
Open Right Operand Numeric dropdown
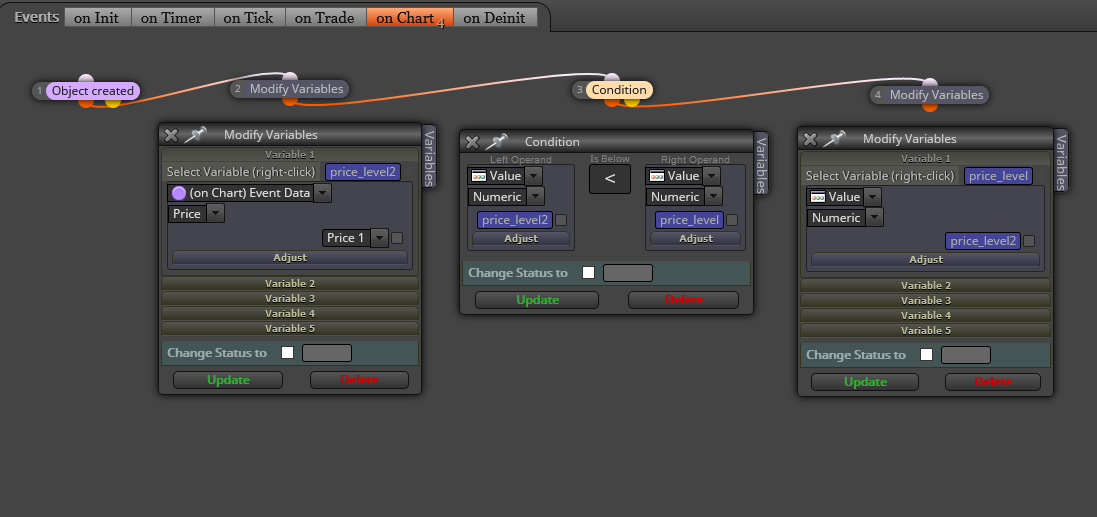point(714,197)
